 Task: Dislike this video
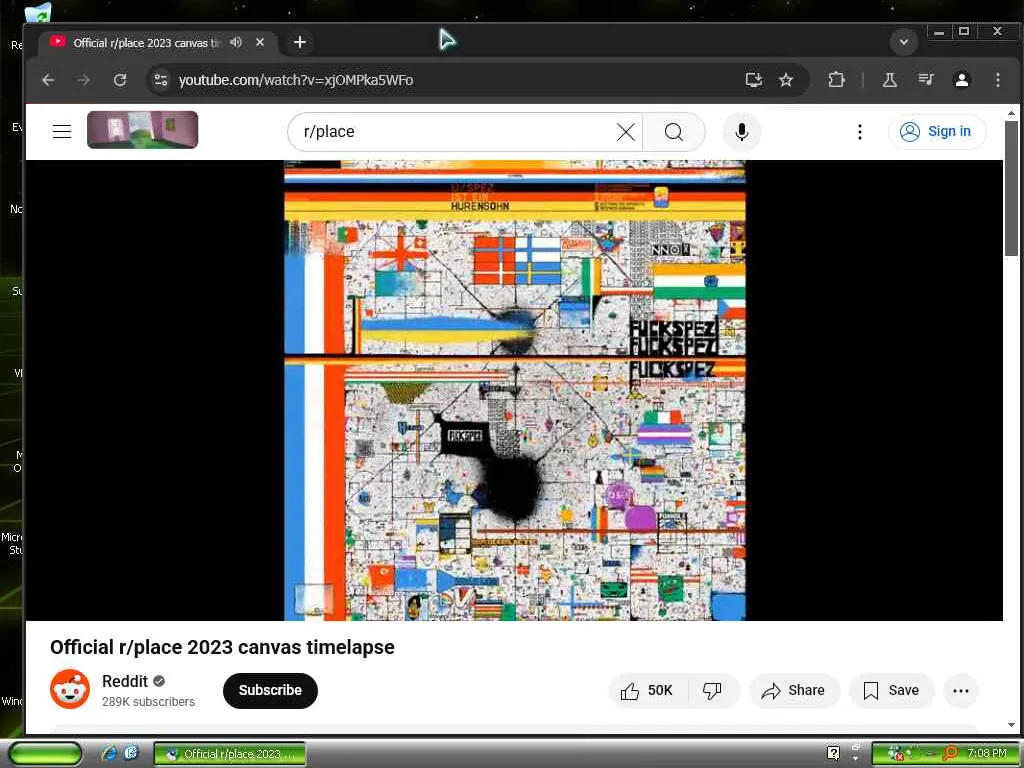click(x=712, y=690)
